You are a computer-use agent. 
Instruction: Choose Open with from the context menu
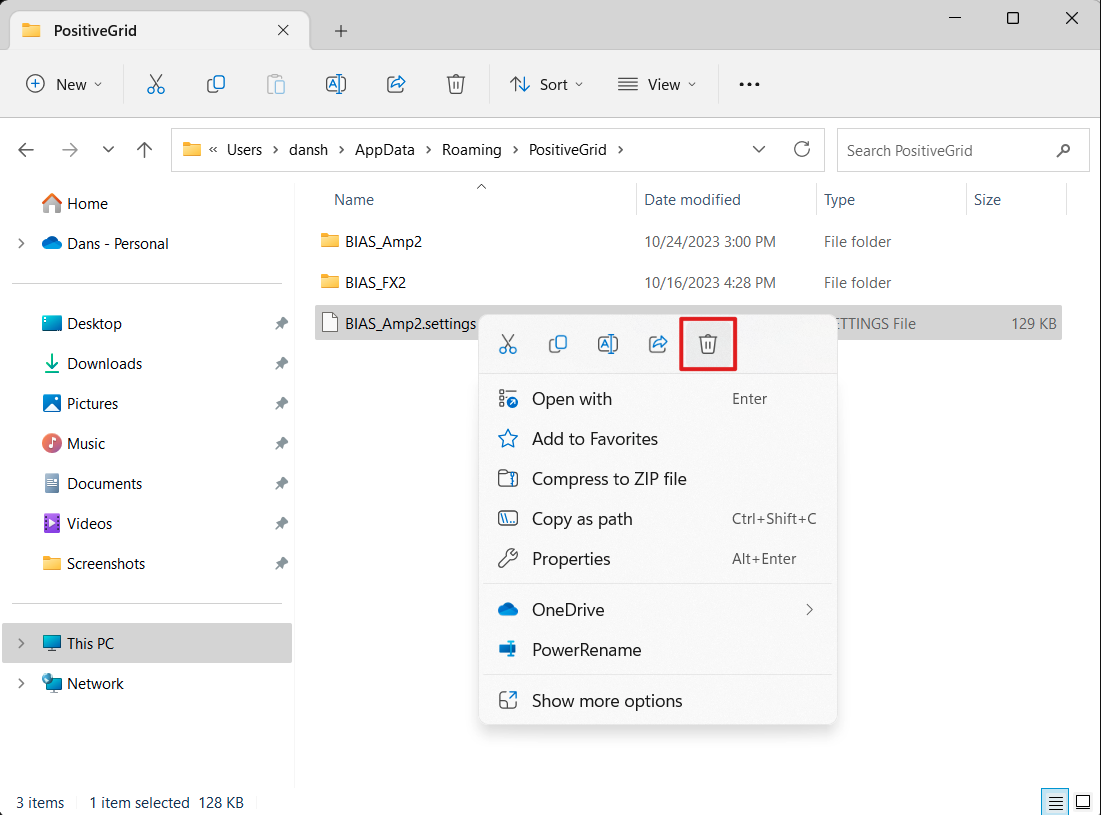(x=657, y=399)
